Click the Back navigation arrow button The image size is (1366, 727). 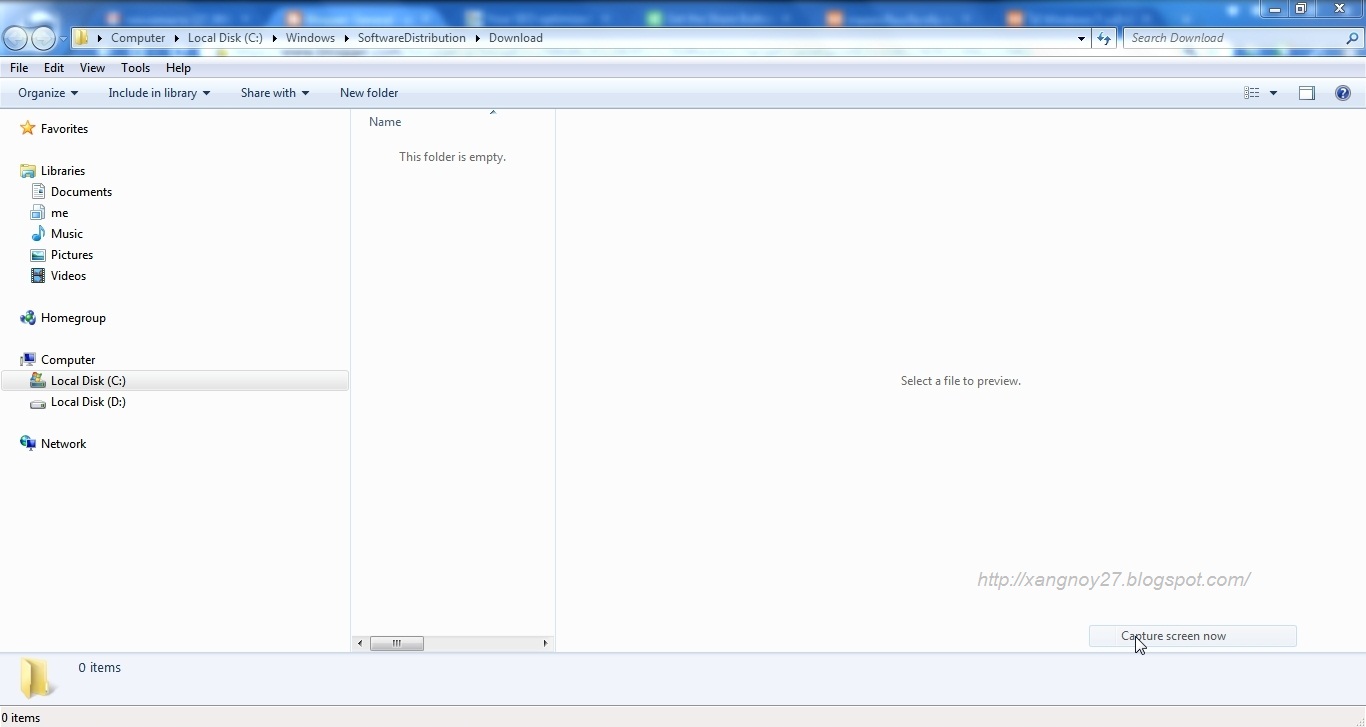coord(15,39)
